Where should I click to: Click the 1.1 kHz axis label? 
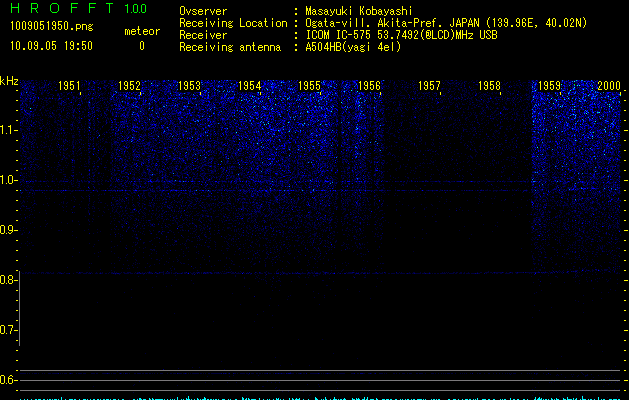coord(8,130)
